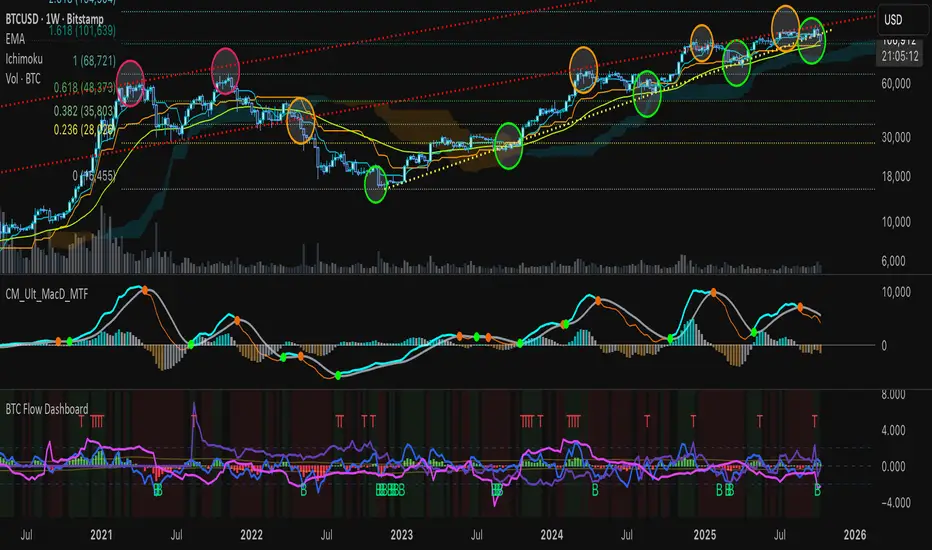Viewport: 932px width, 550px height.
Task: Click the 6,000 price axis label
Action: [893, 261]
